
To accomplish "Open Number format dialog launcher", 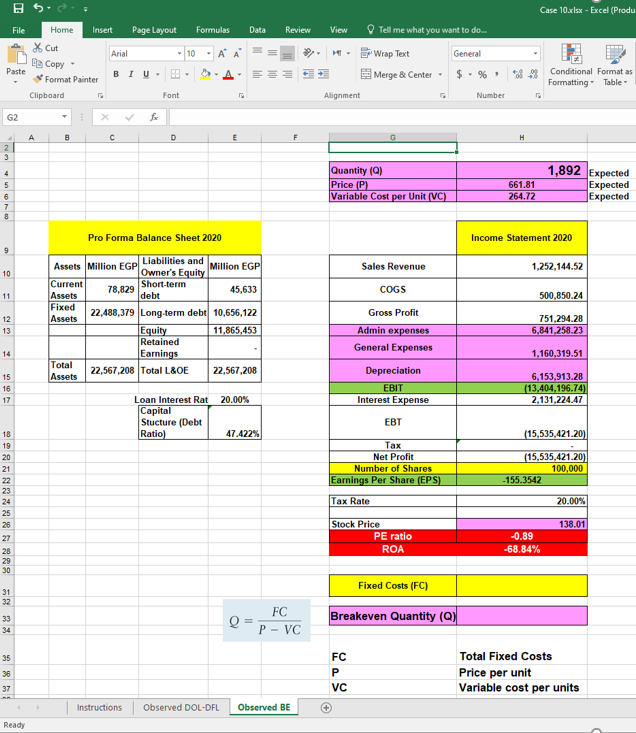I will 538,95.
